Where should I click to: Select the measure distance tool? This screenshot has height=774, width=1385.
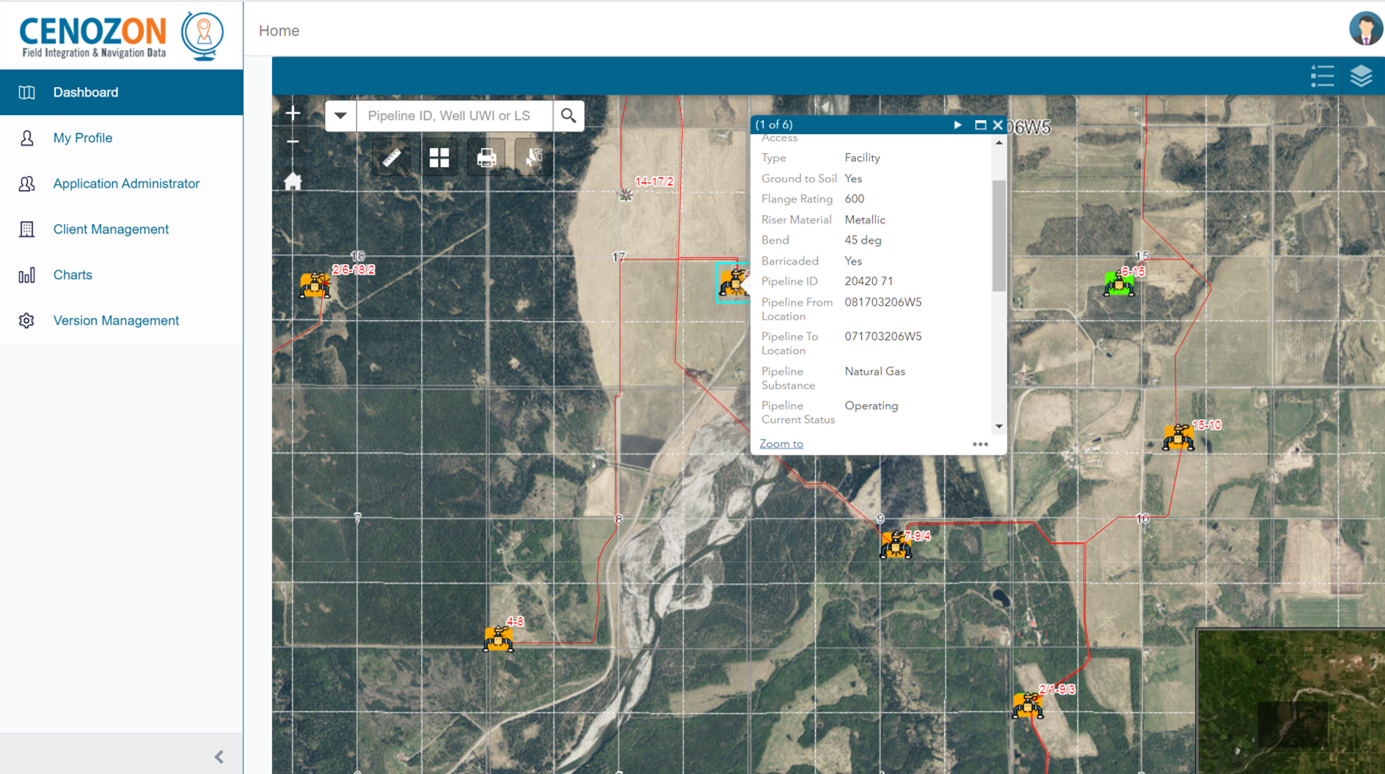[390, 156]
